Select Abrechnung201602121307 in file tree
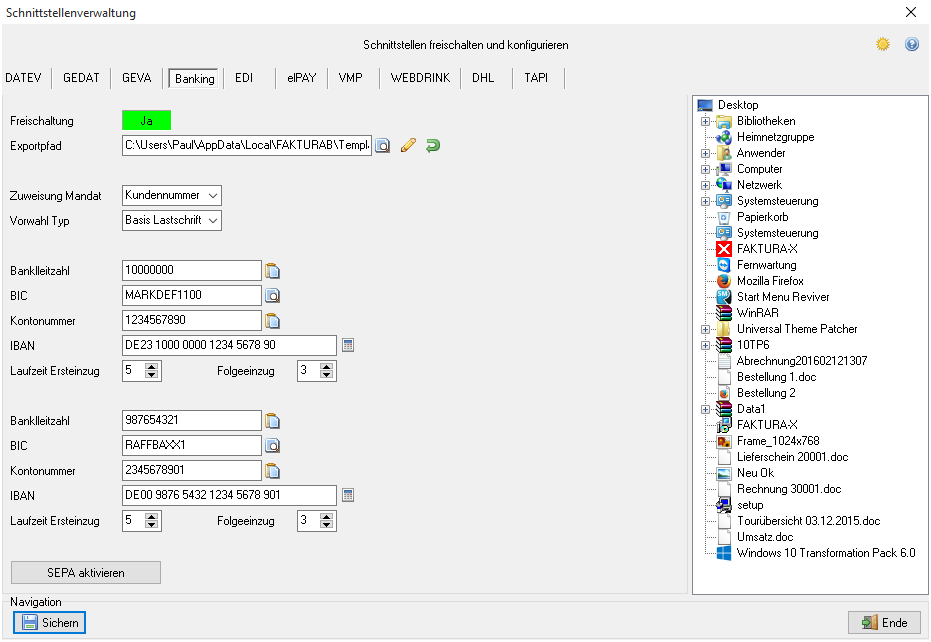 [x=802, y=361]
